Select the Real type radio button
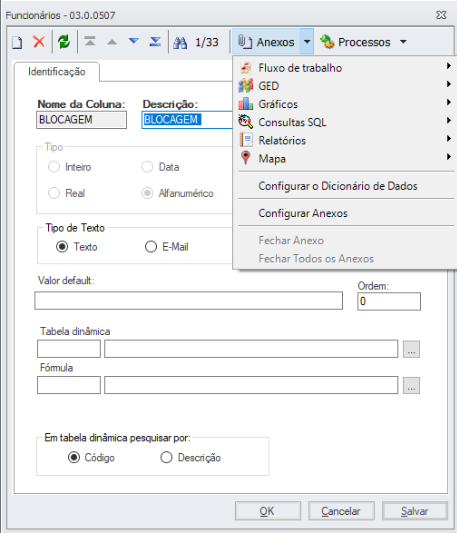Image resolution: width=457 pixels, height=533 pixels. pos(54,193)
